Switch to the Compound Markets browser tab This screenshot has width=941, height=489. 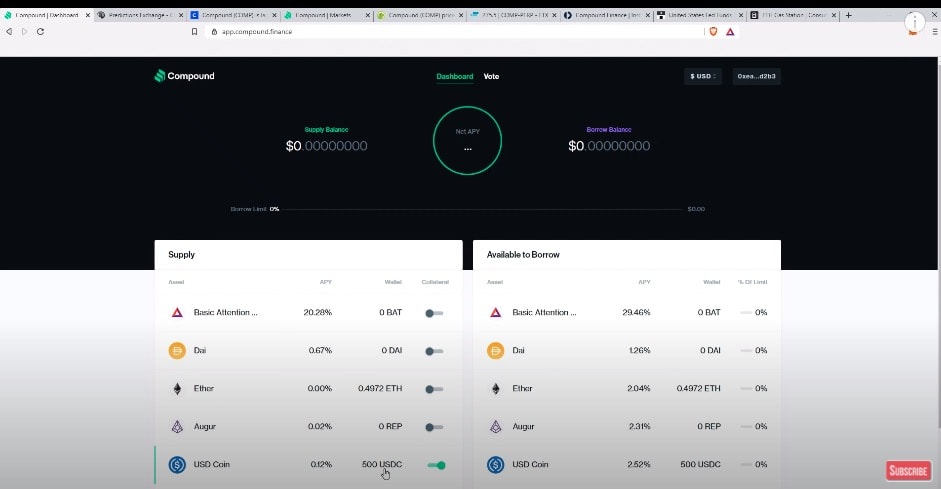click(x=327, y=15)
